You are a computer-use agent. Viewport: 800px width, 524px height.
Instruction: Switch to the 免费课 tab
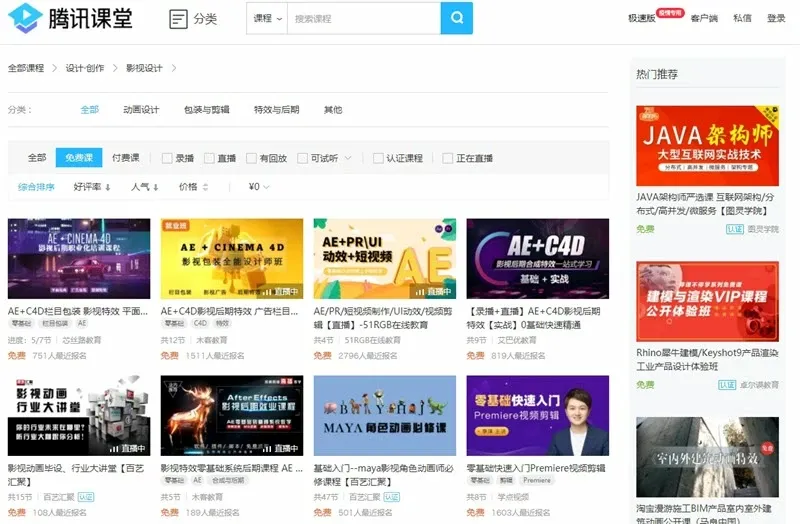pos(79,158)
